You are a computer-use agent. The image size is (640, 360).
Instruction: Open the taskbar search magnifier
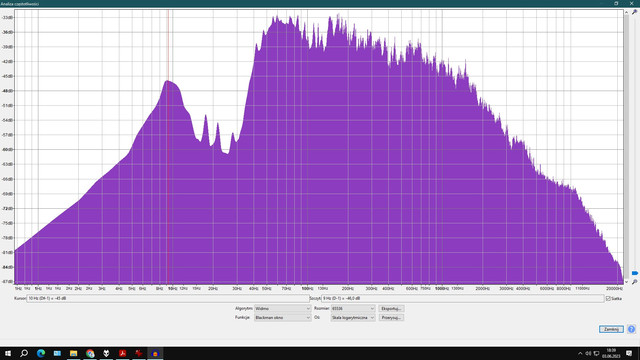pyautogui.click(x=24, y=353)
